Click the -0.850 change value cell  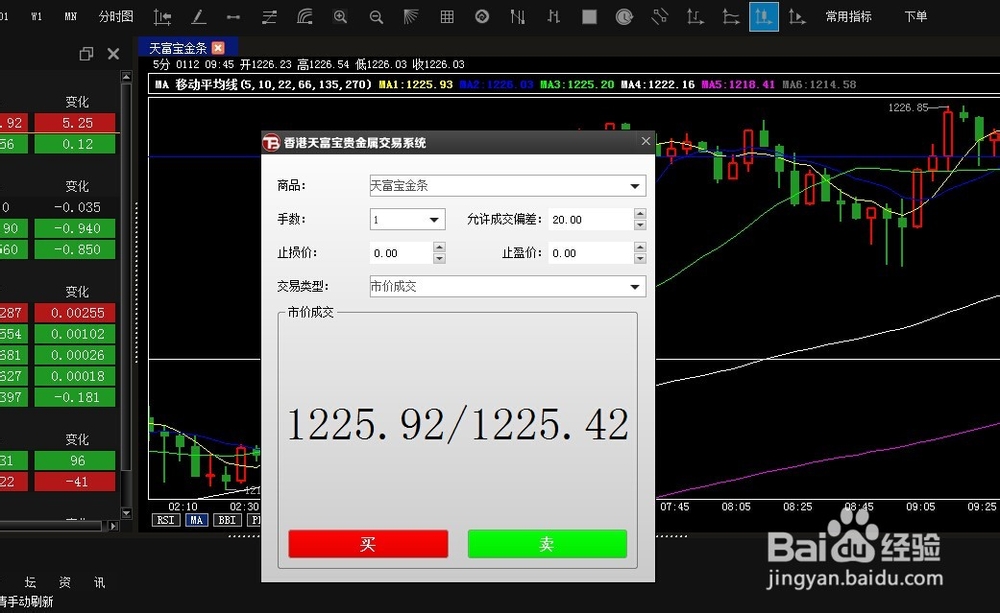tap(75, 249)
